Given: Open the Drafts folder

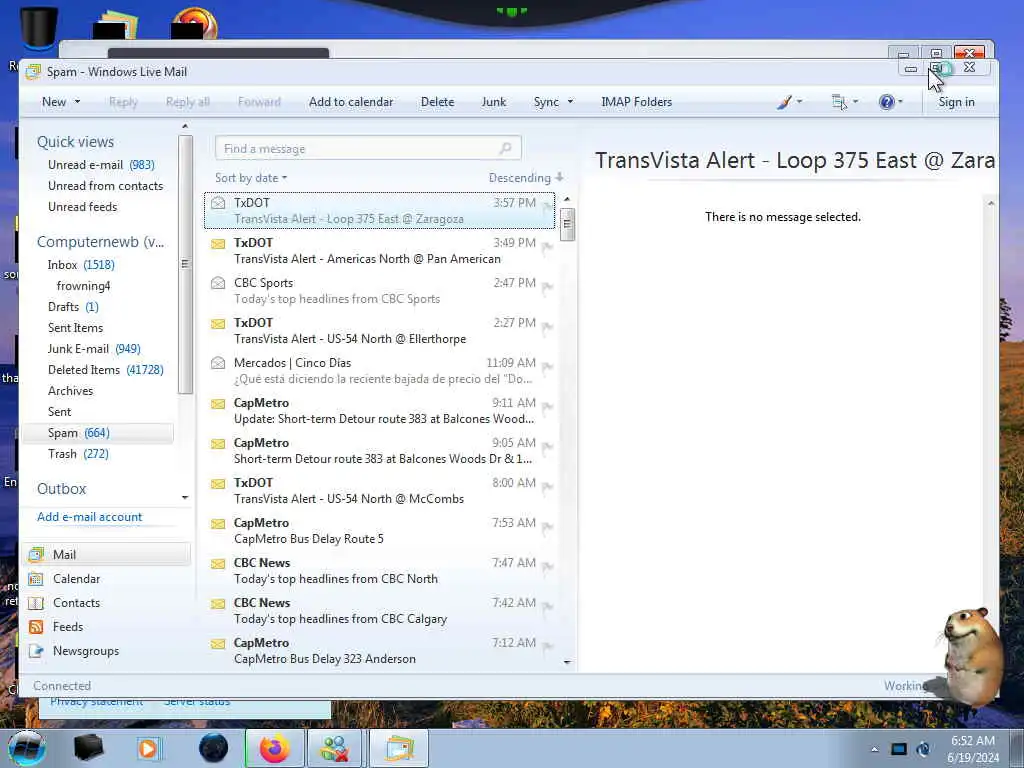Looking at the screenshot, I should click(72, 307).
